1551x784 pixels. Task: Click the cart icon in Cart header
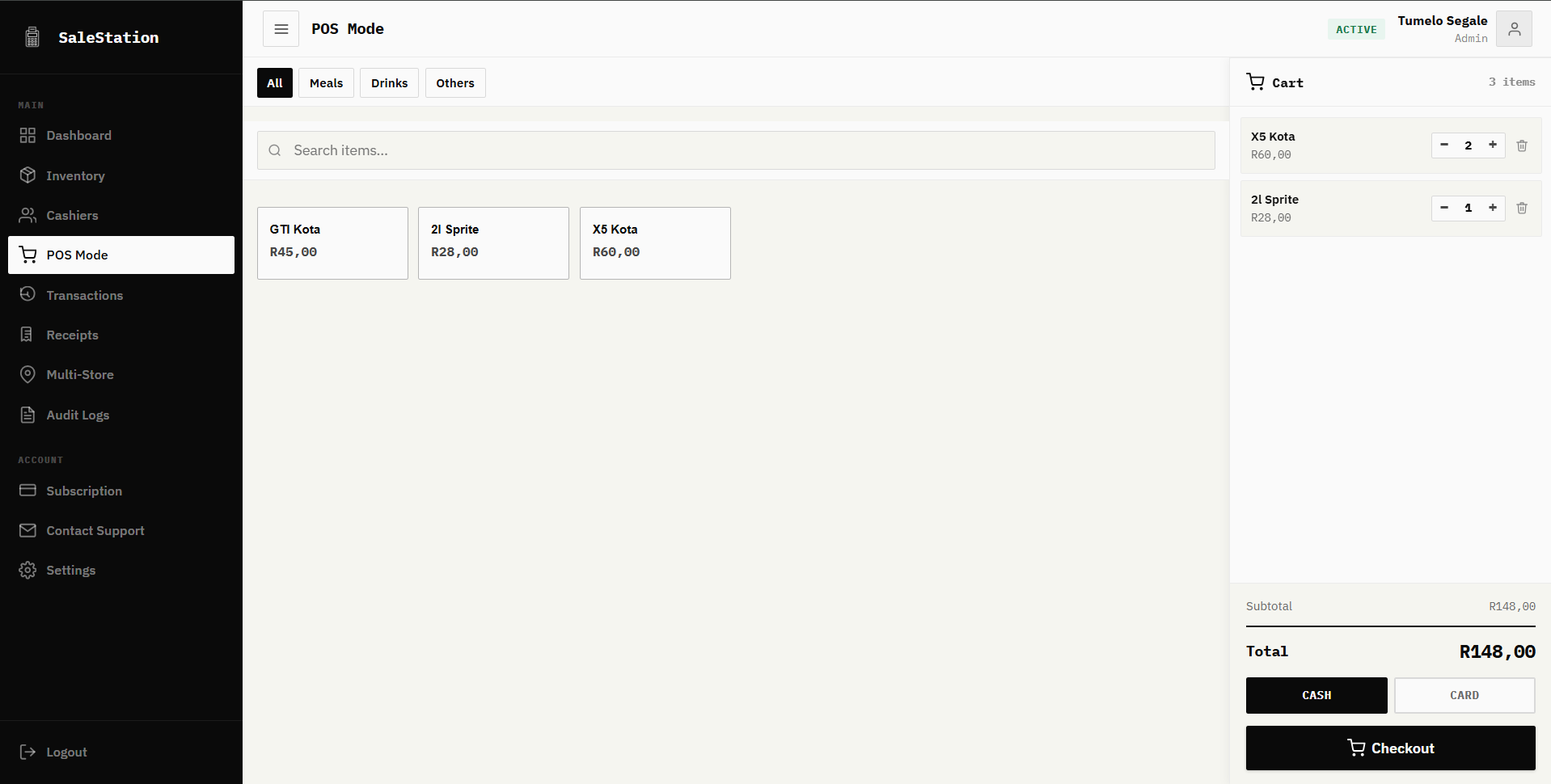1255,82
